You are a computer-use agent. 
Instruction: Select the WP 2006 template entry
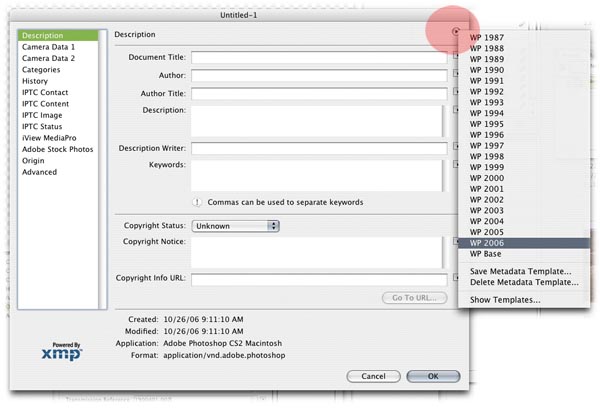click(x=488, y=242)
